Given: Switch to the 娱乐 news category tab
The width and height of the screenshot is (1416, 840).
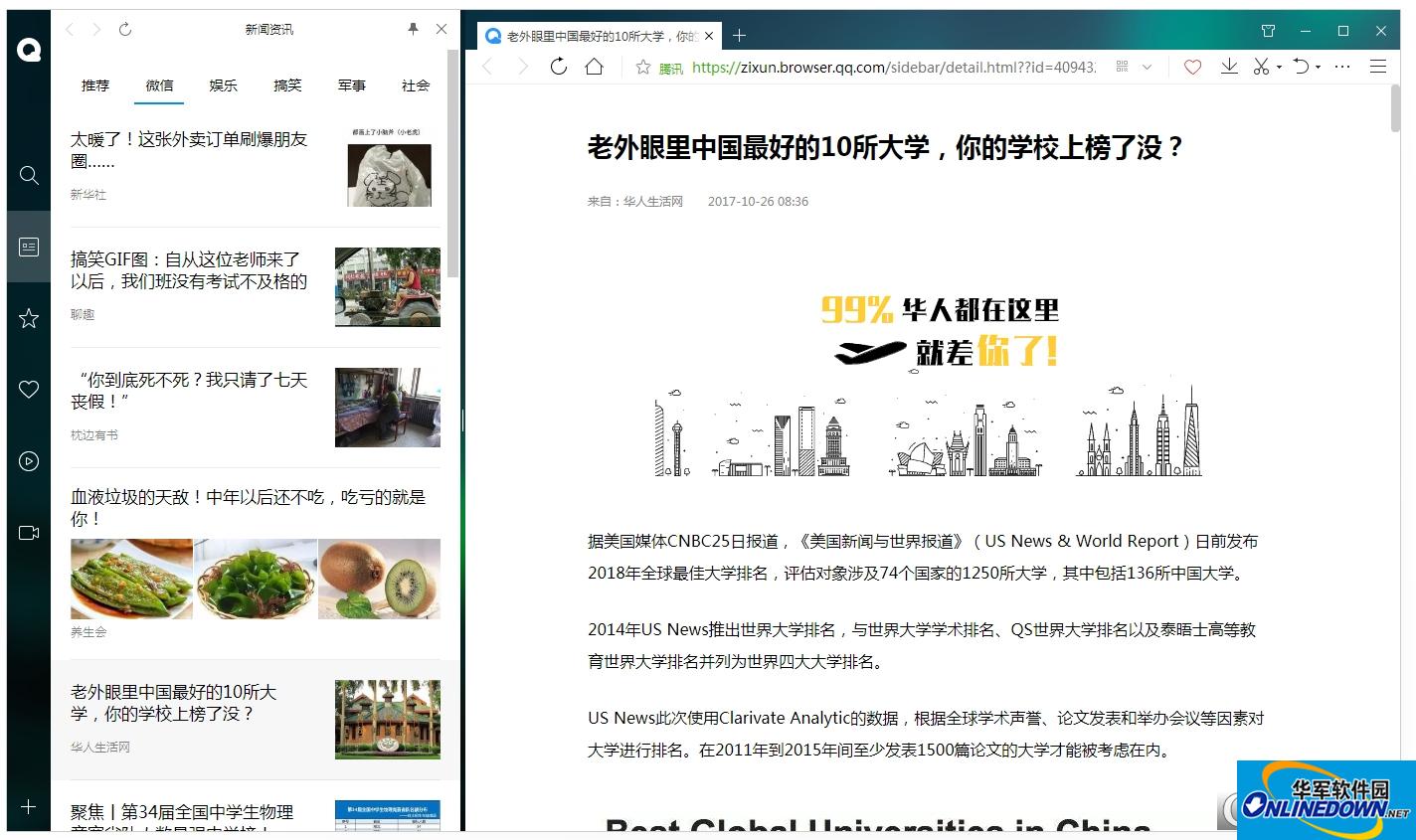Looking at the screenshot, I should (x=223, y=85).
